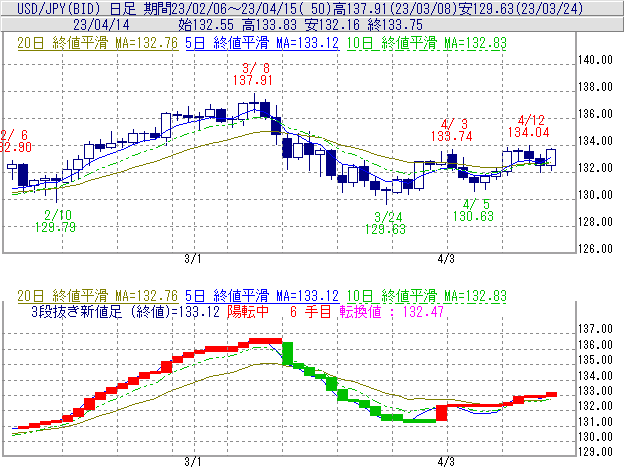Click upper chart 10日 終値平滑 MA=132.83 legend
Screen dimensions: 624x475
(x=426, y=43)
